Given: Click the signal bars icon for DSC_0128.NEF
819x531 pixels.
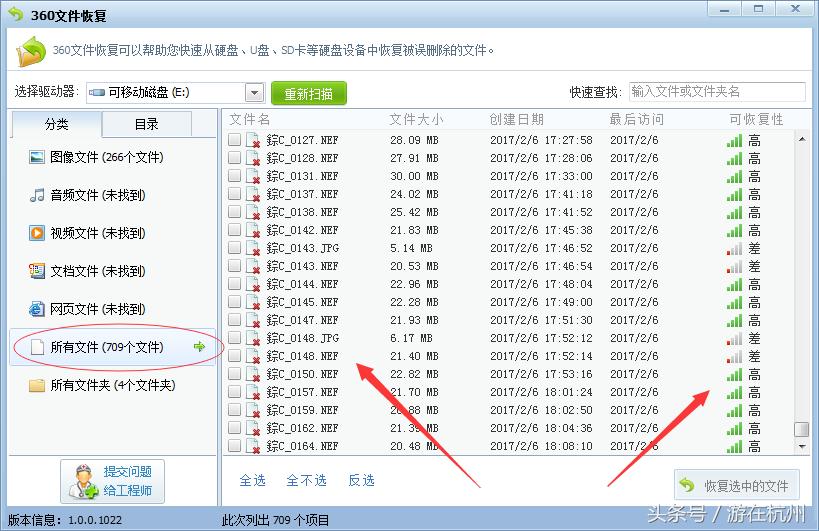Looking at the screenshot, I should [x=734, y=159].
